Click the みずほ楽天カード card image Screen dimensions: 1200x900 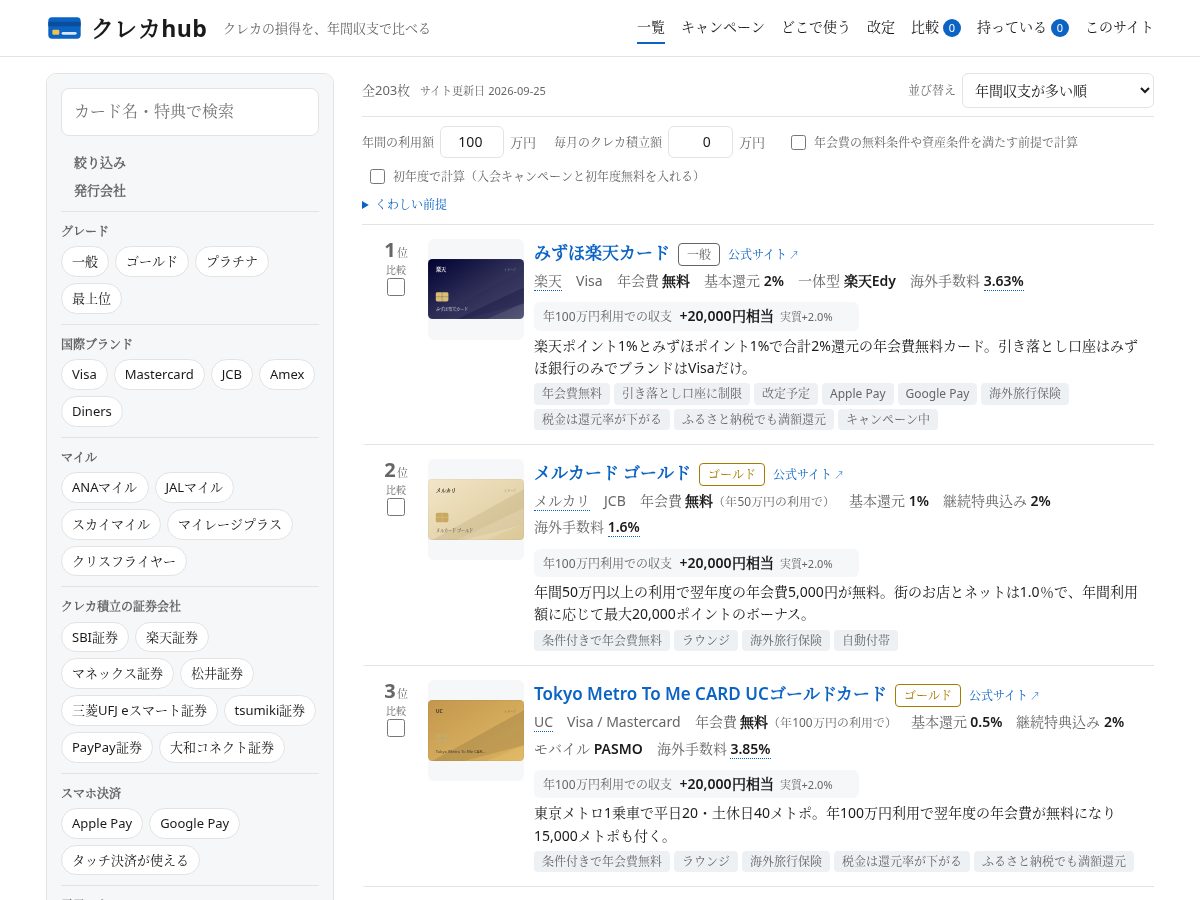(x=476, y=289)
